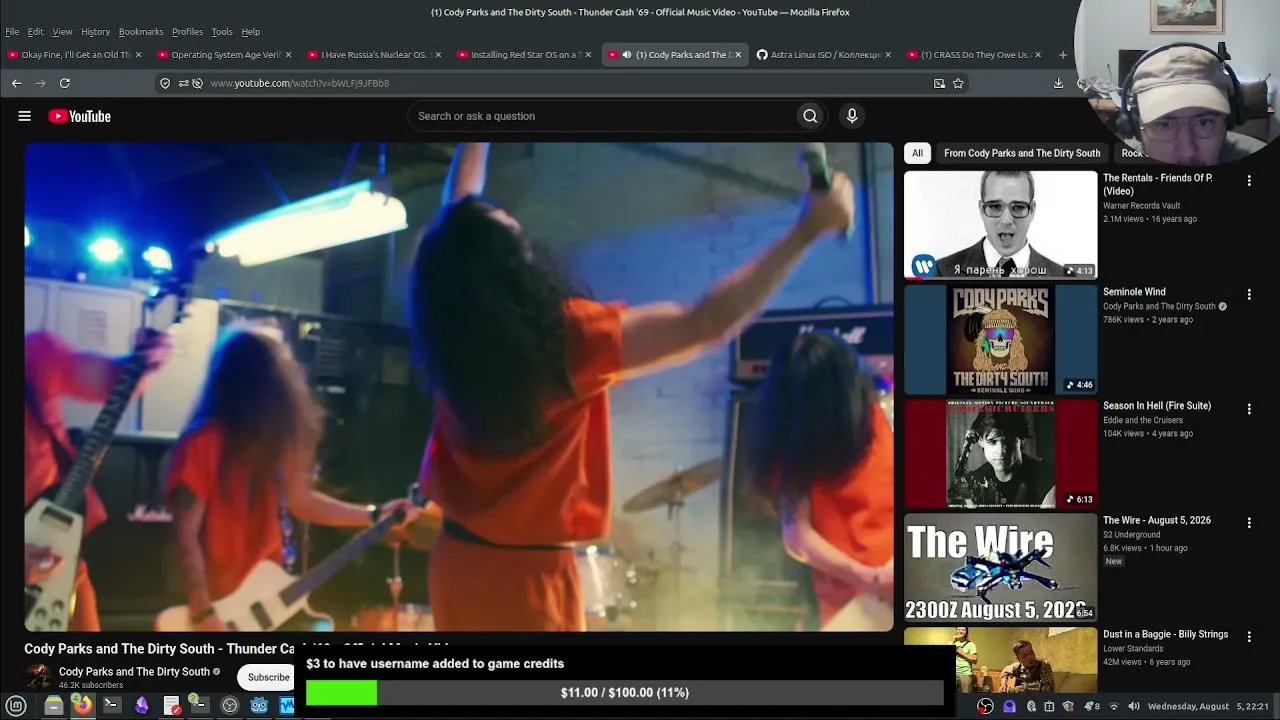The width and height of the screenshot is (1280, 720).
Task: Pause the Thunder Cash '69 video player
Action: pos(459,387)
